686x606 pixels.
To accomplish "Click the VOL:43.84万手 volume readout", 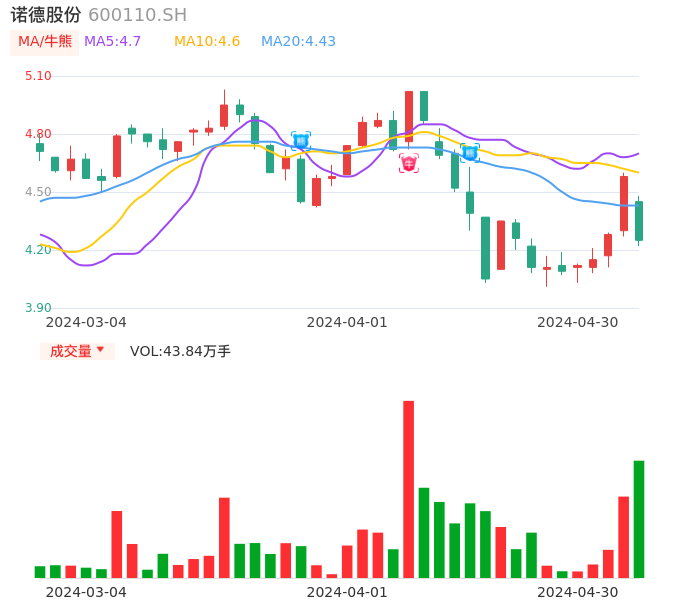I will [180, 351].
